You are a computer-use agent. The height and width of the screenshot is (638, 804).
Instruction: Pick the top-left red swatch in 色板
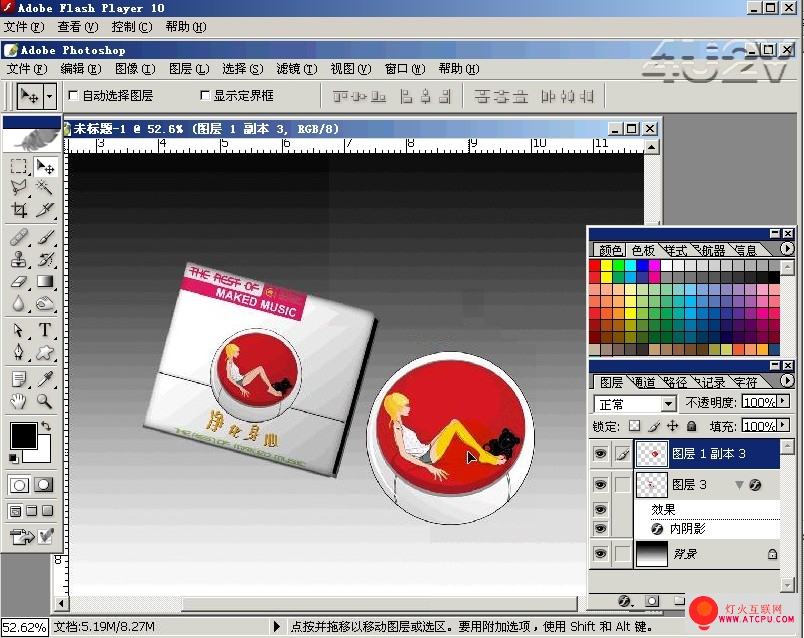(x=595, y=265)
